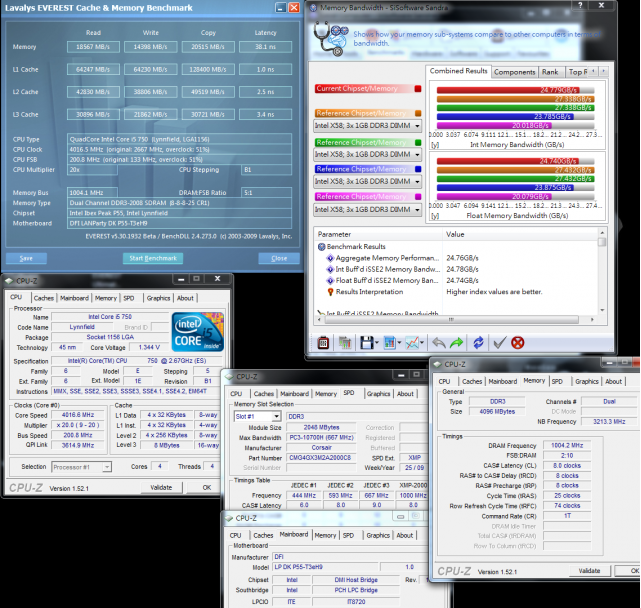Image resolution: width=641 pixels, height=608 pixels.
Task: Expand the arrow next to Sandra's save icon
Action: [x=377, y=343]
